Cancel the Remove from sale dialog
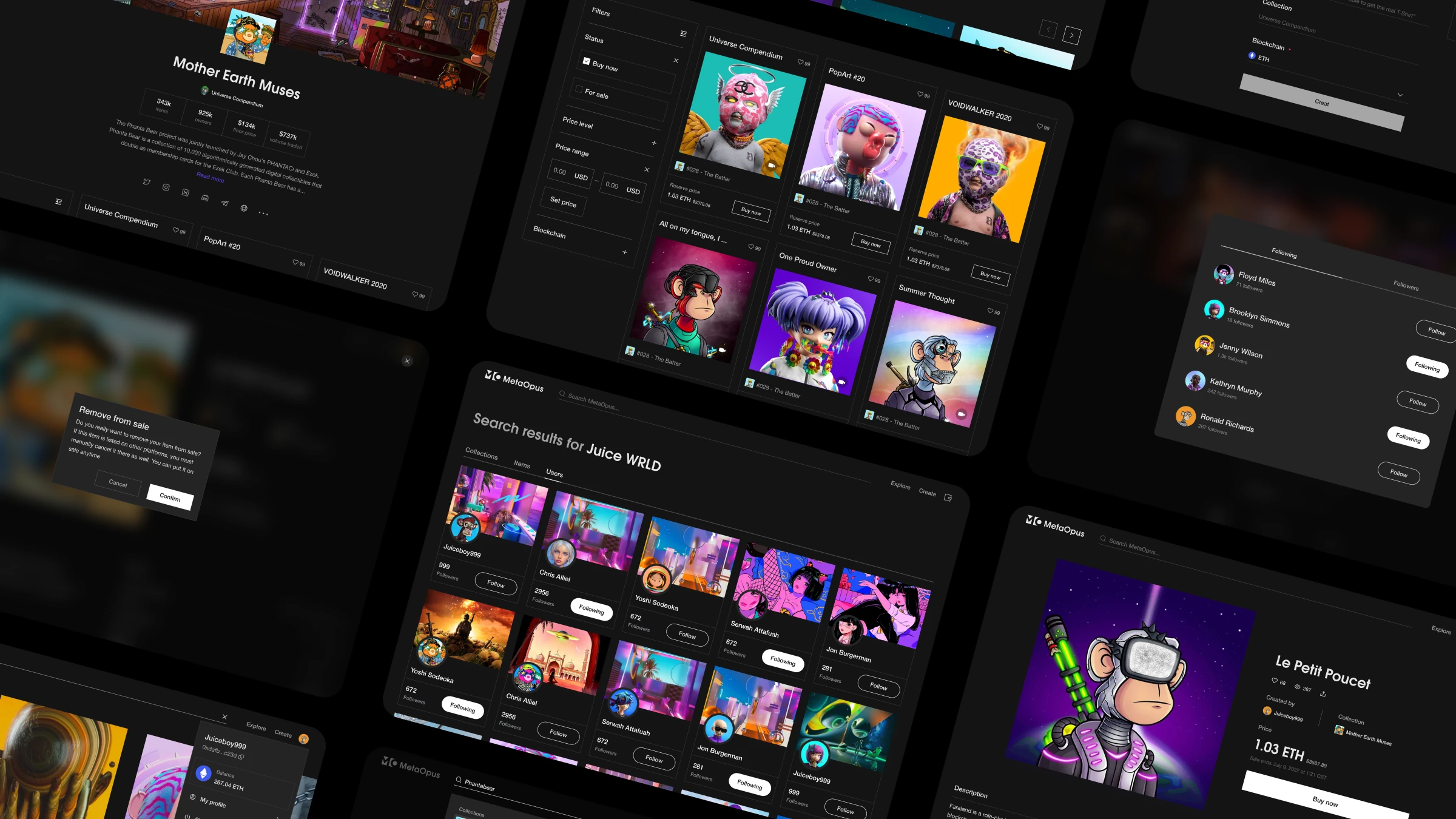 [x=118, y=484]
